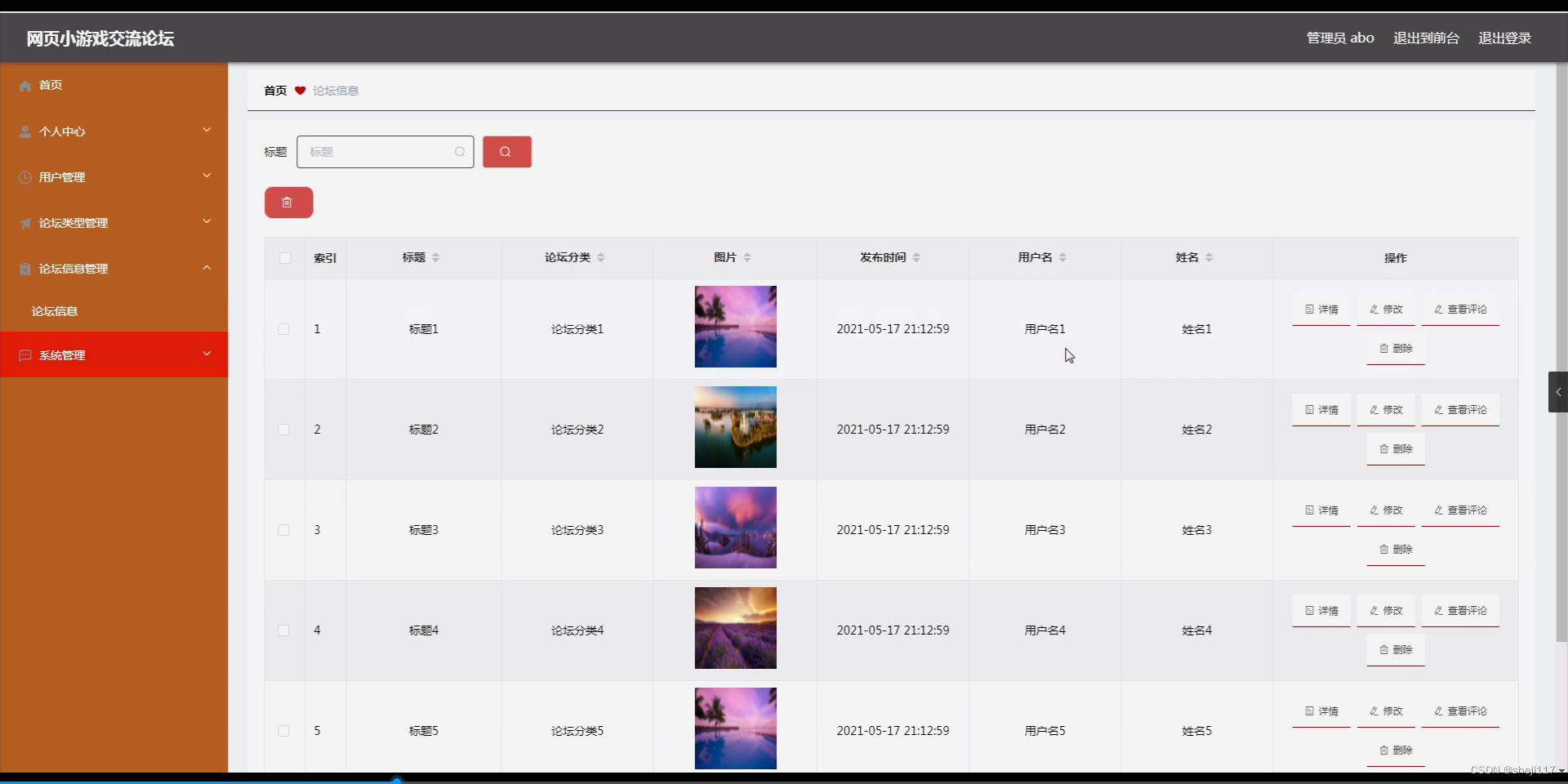This screenshot has height=784, width=1568.
Task: Open the collapsed right side panel arrow
Action: click(x=1558, y=392)
